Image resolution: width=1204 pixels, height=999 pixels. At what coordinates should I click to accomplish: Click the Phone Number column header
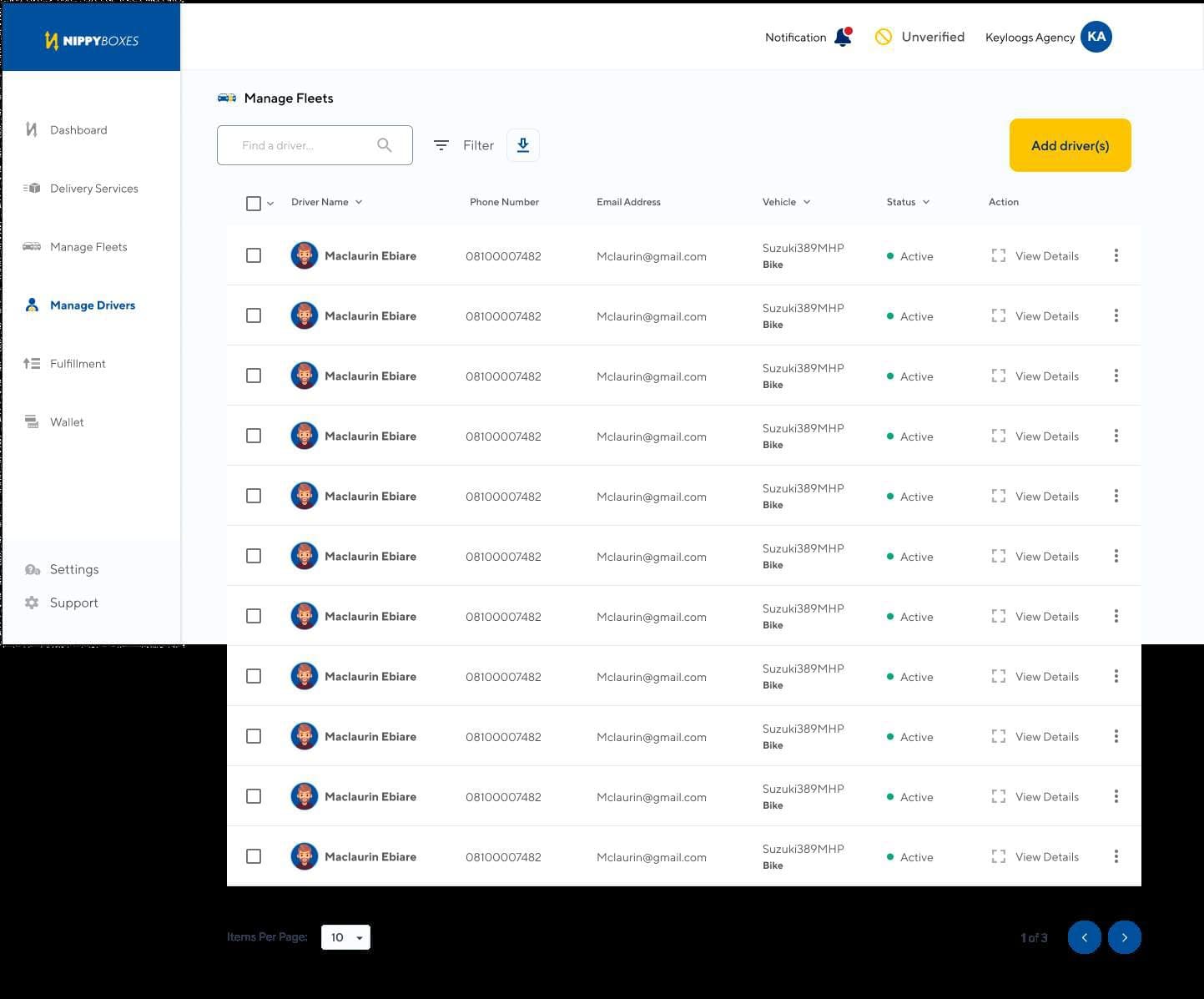point(504,202)
